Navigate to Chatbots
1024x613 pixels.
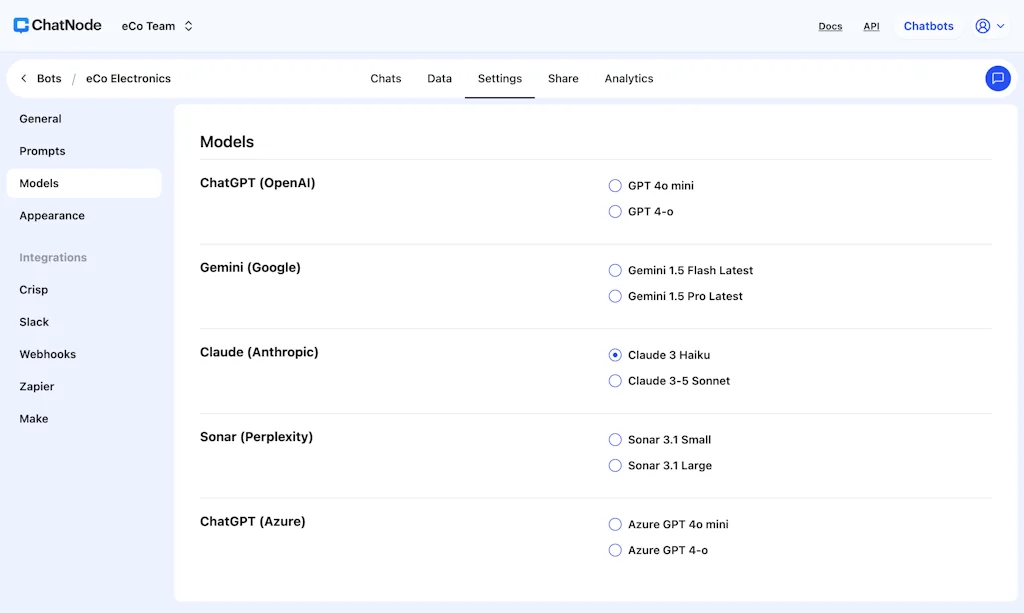coord(928,26)
